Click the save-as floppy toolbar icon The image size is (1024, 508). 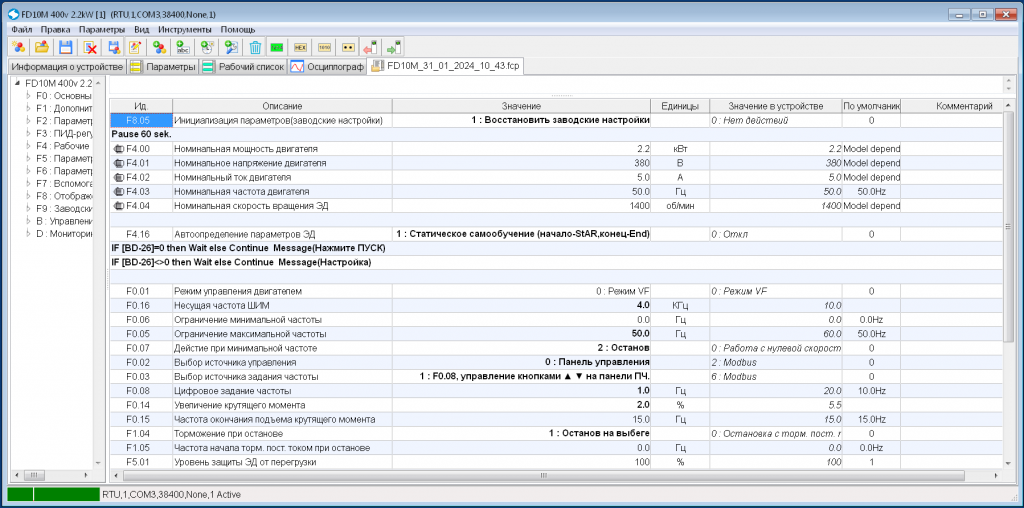114,47
